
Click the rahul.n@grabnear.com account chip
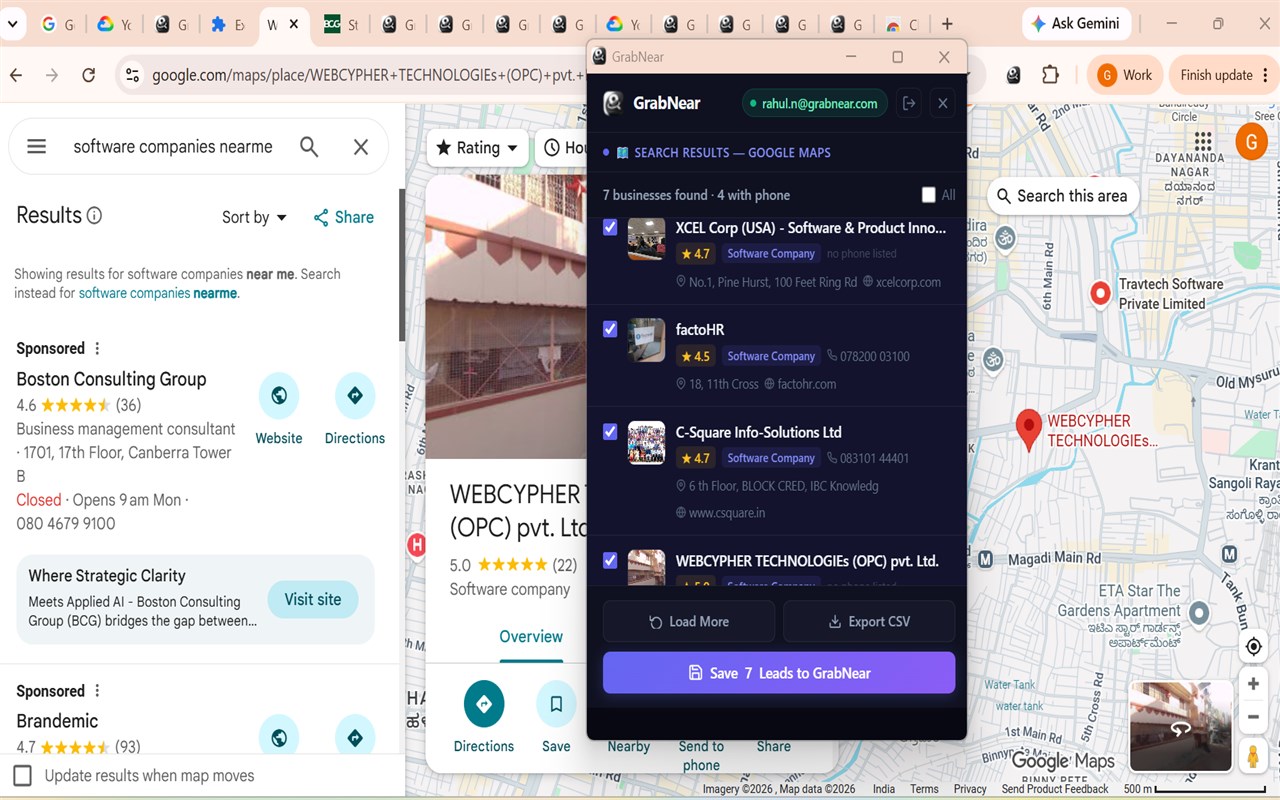click(814, 103)
